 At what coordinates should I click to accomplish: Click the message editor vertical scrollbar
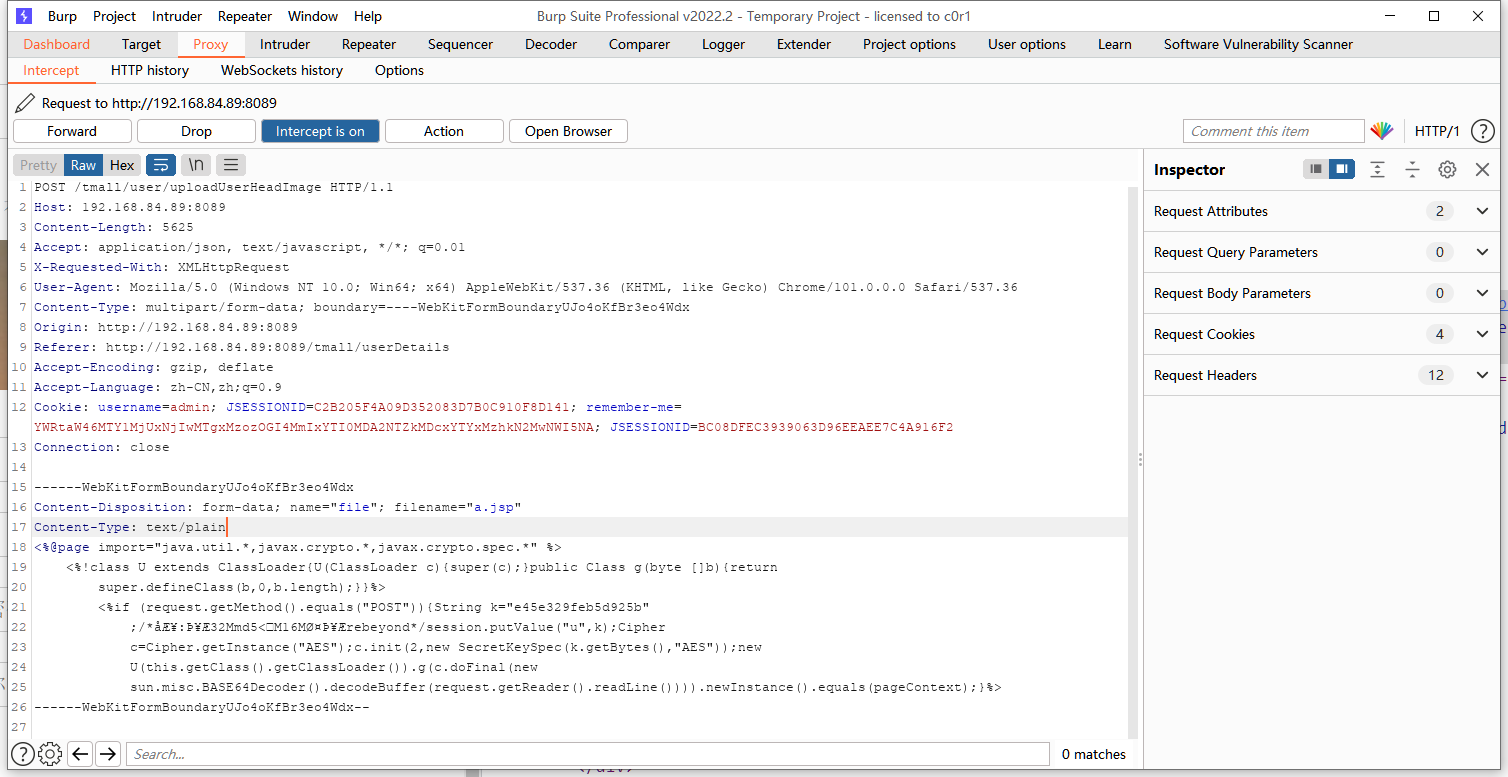(x=1133, y=462)
